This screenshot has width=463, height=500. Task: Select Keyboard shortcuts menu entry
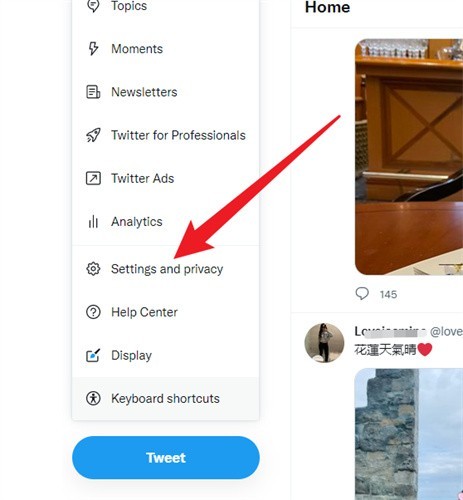166,398
